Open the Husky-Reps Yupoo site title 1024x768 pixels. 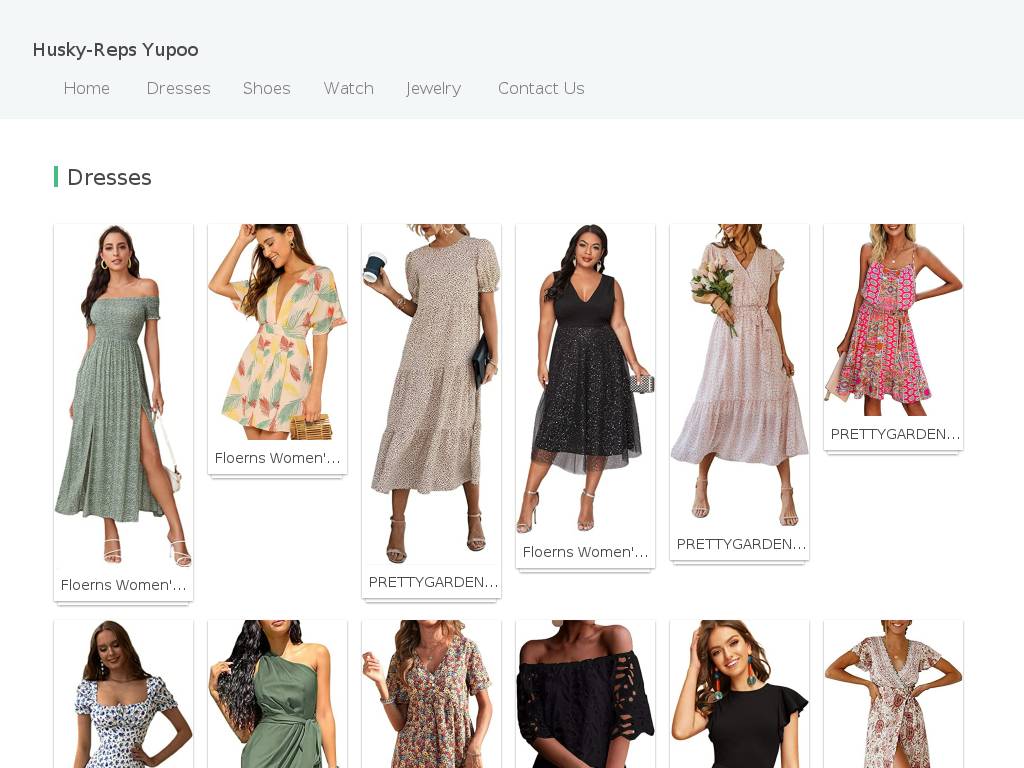pyautogui.click(x=116, y=50)
